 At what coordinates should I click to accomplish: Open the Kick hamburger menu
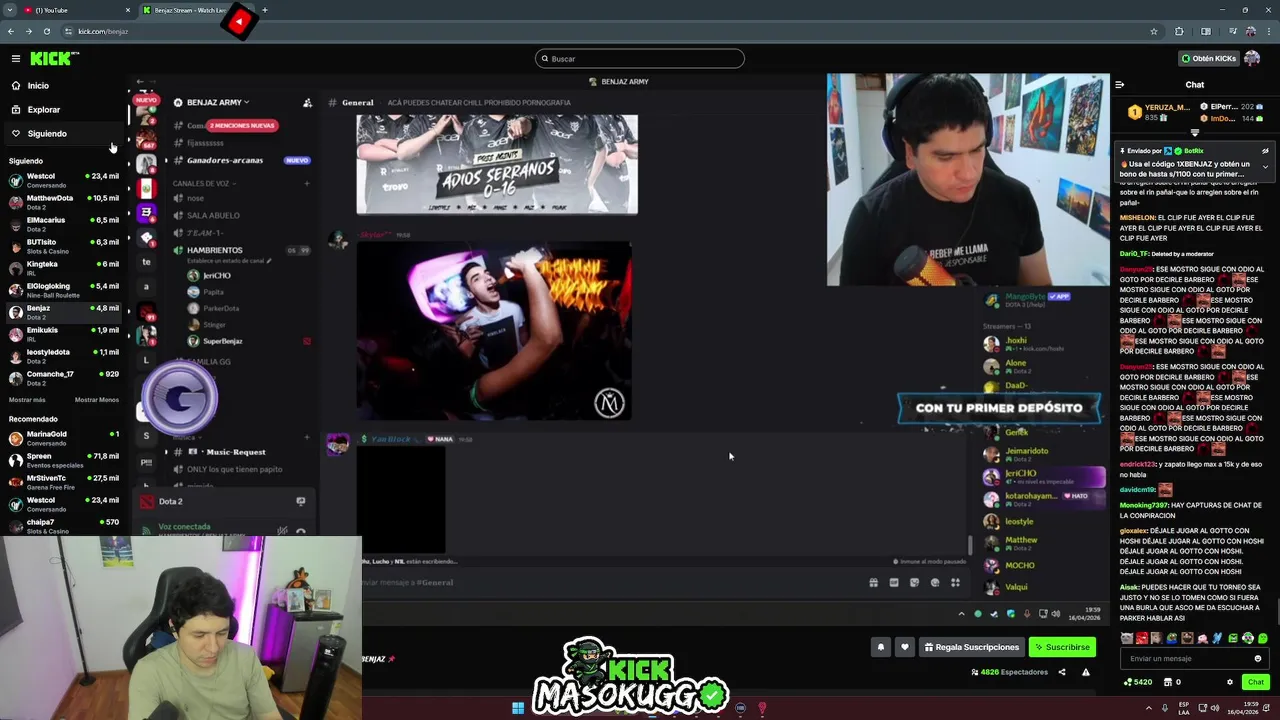[16, 59]
